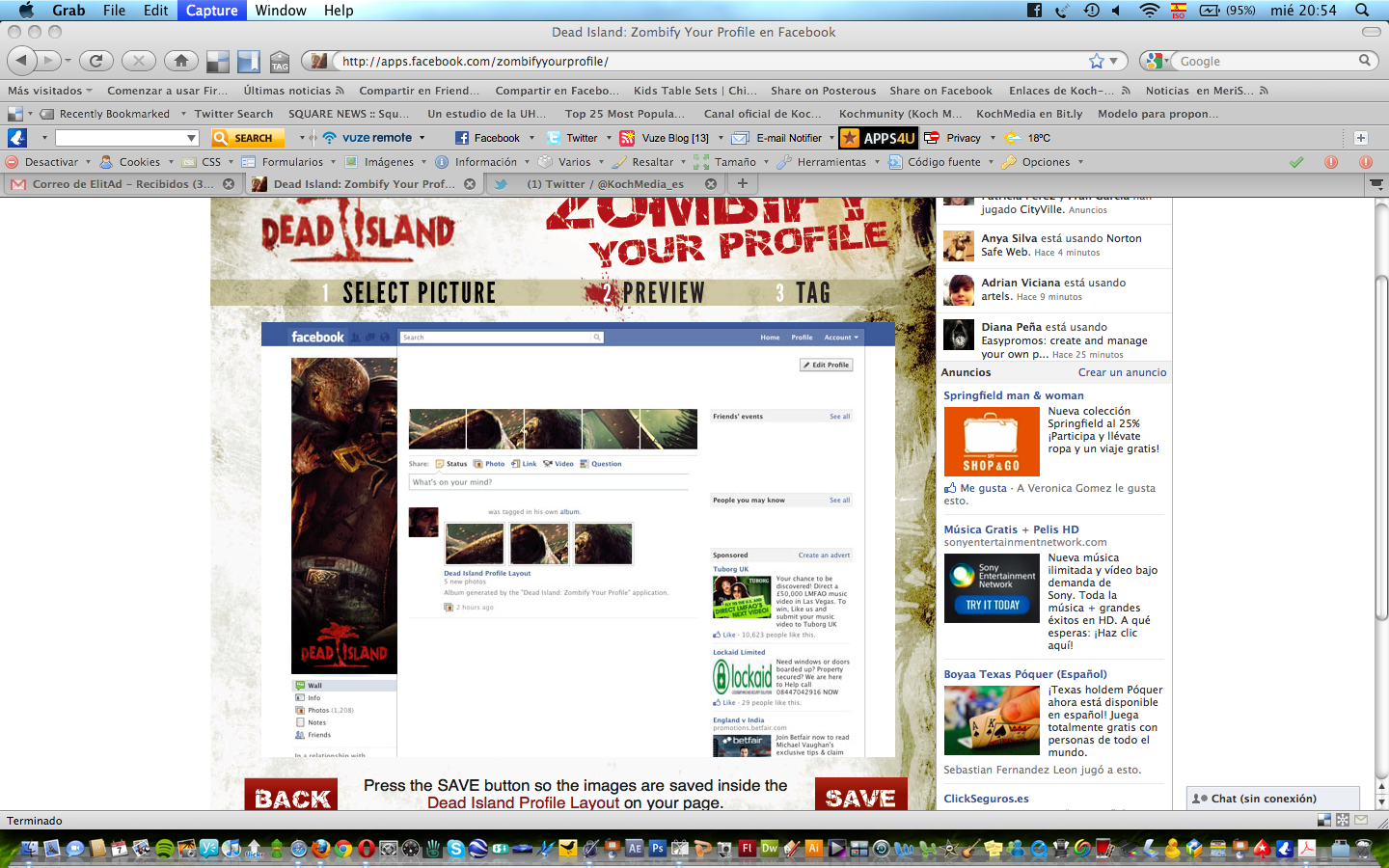Open Skype from the dock
The height and width of the screenshot is (868, 1389).
[x=455, y=849]
